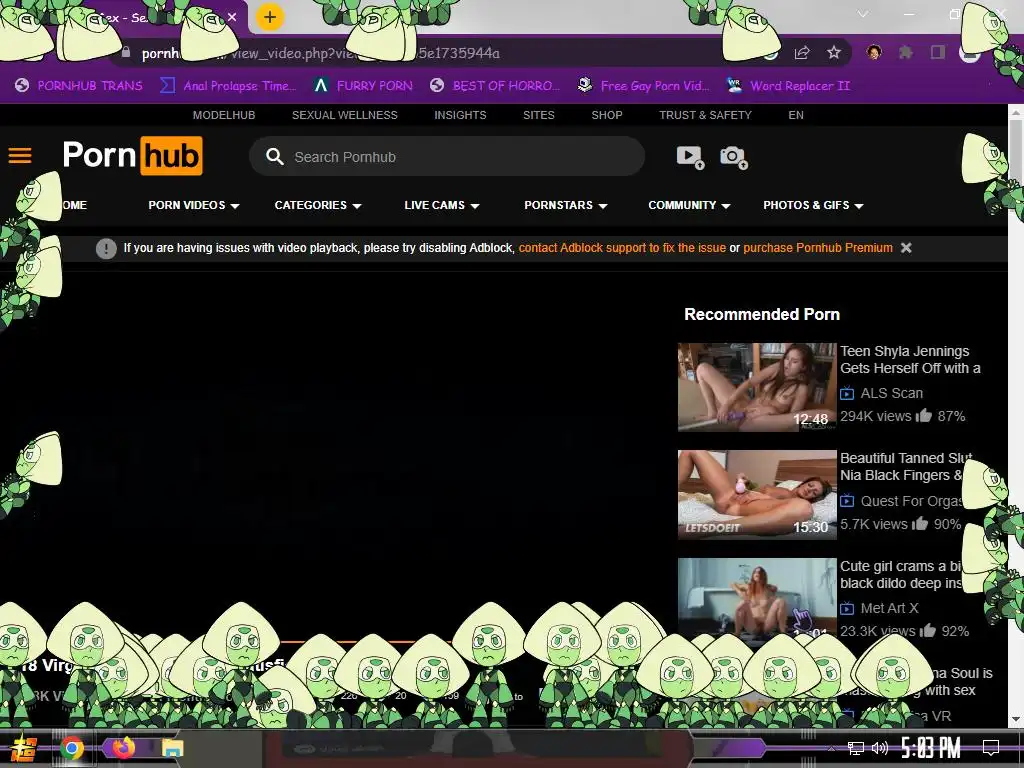This screenshot has height=768, width=1024.
Task: Open the recommended thumbnail with 12:48 duration
Action: [x=757, y=387]
